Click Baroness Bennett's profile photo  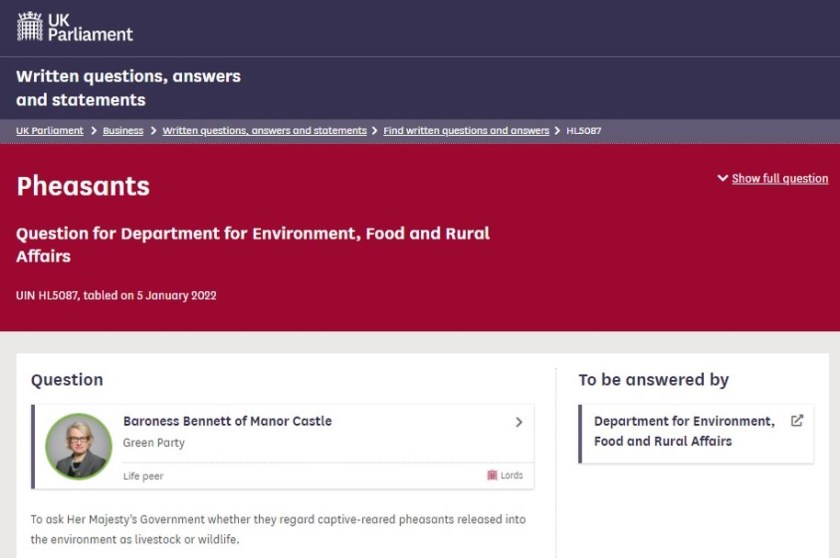pos(78,446)
